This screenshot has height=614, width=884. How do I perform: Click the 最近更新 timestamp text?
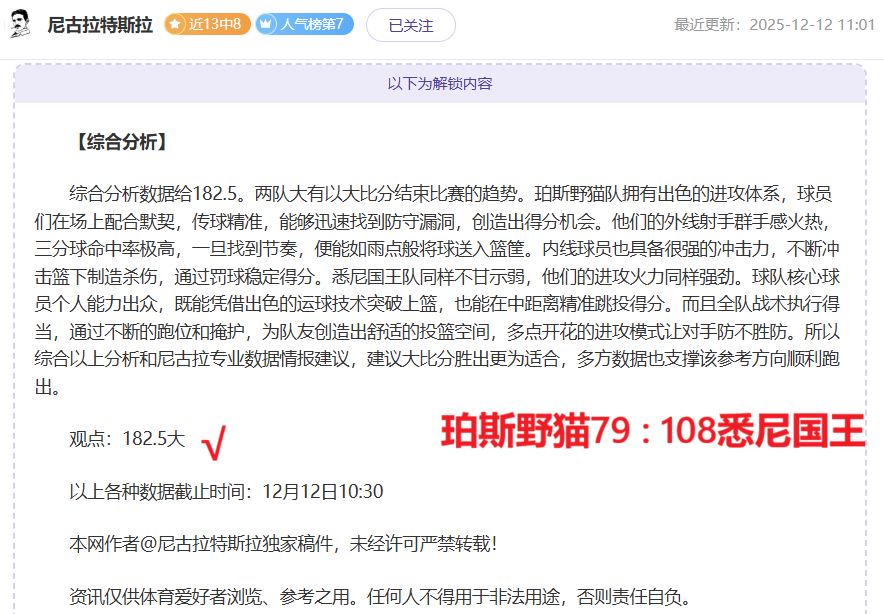[x=774, y=25]
